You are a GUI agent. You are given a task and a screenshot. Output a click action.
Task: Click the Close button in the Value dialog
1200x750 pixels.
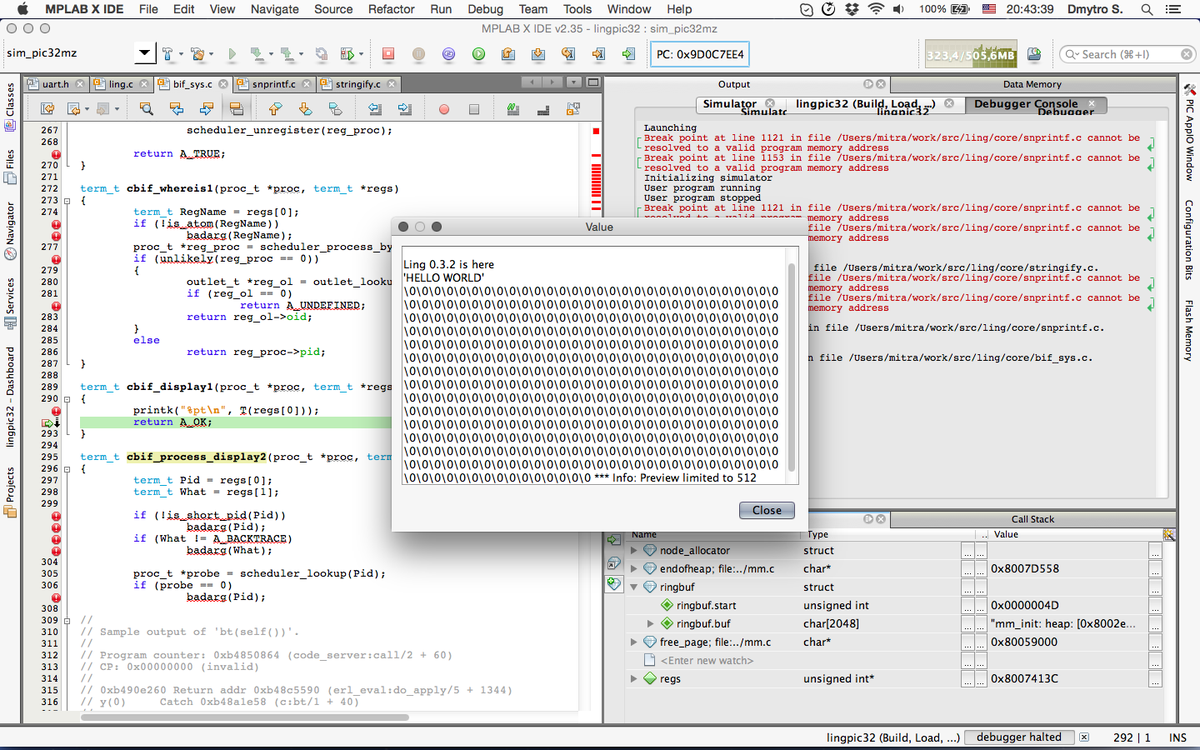766,510
